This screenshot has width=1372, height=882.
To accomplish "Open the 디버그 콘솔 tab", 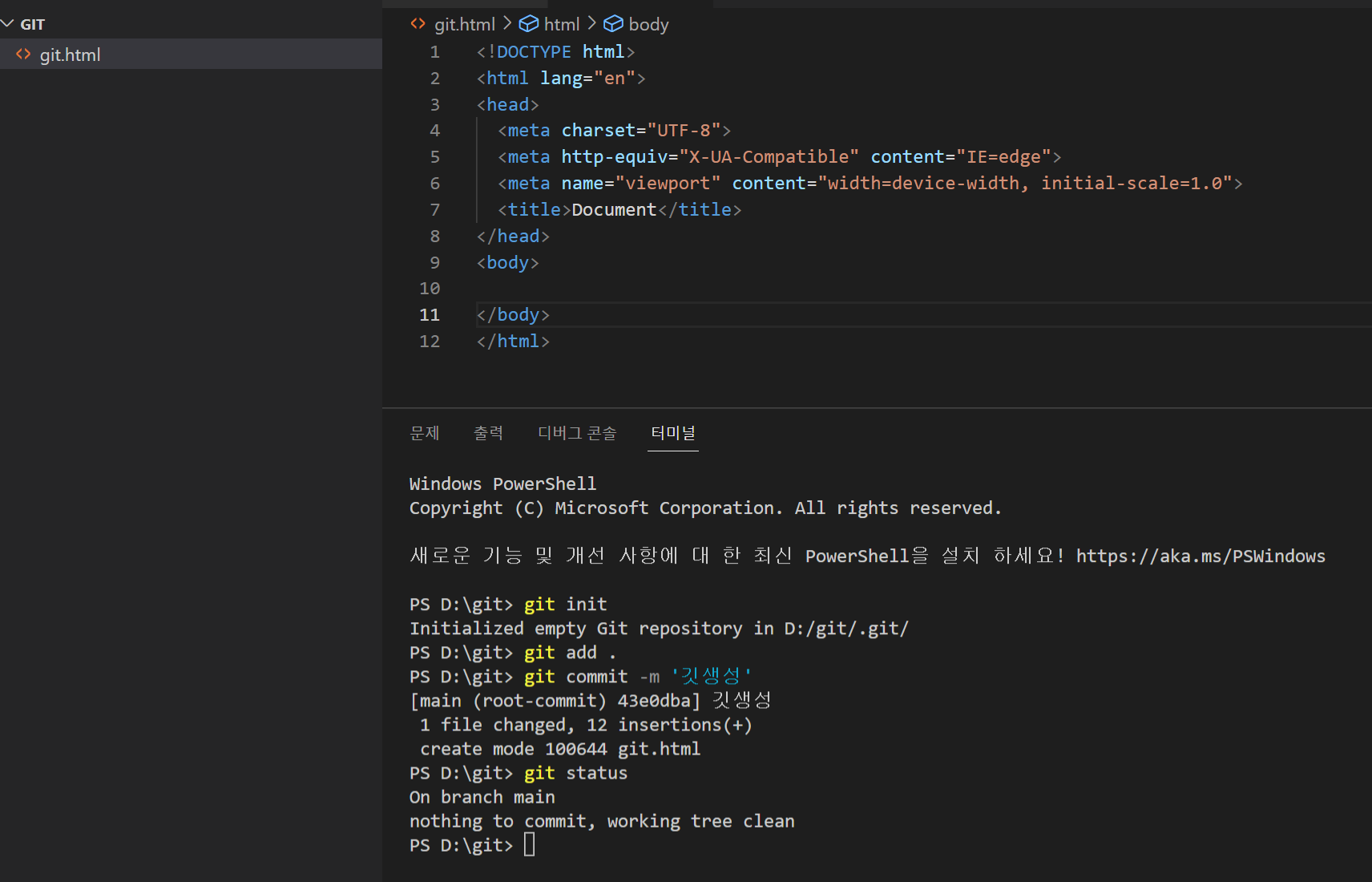I will (x=577, y=433).
